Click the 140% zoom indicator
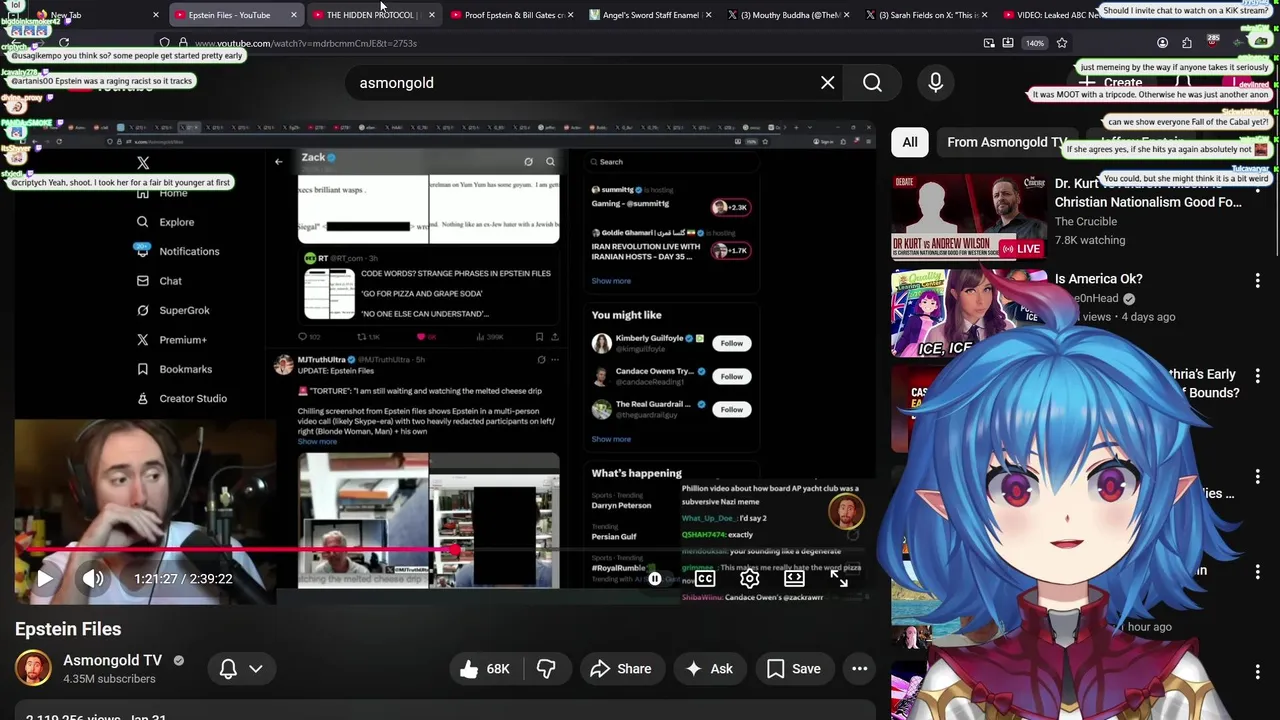1280x720 pixels. (1035, 43)
